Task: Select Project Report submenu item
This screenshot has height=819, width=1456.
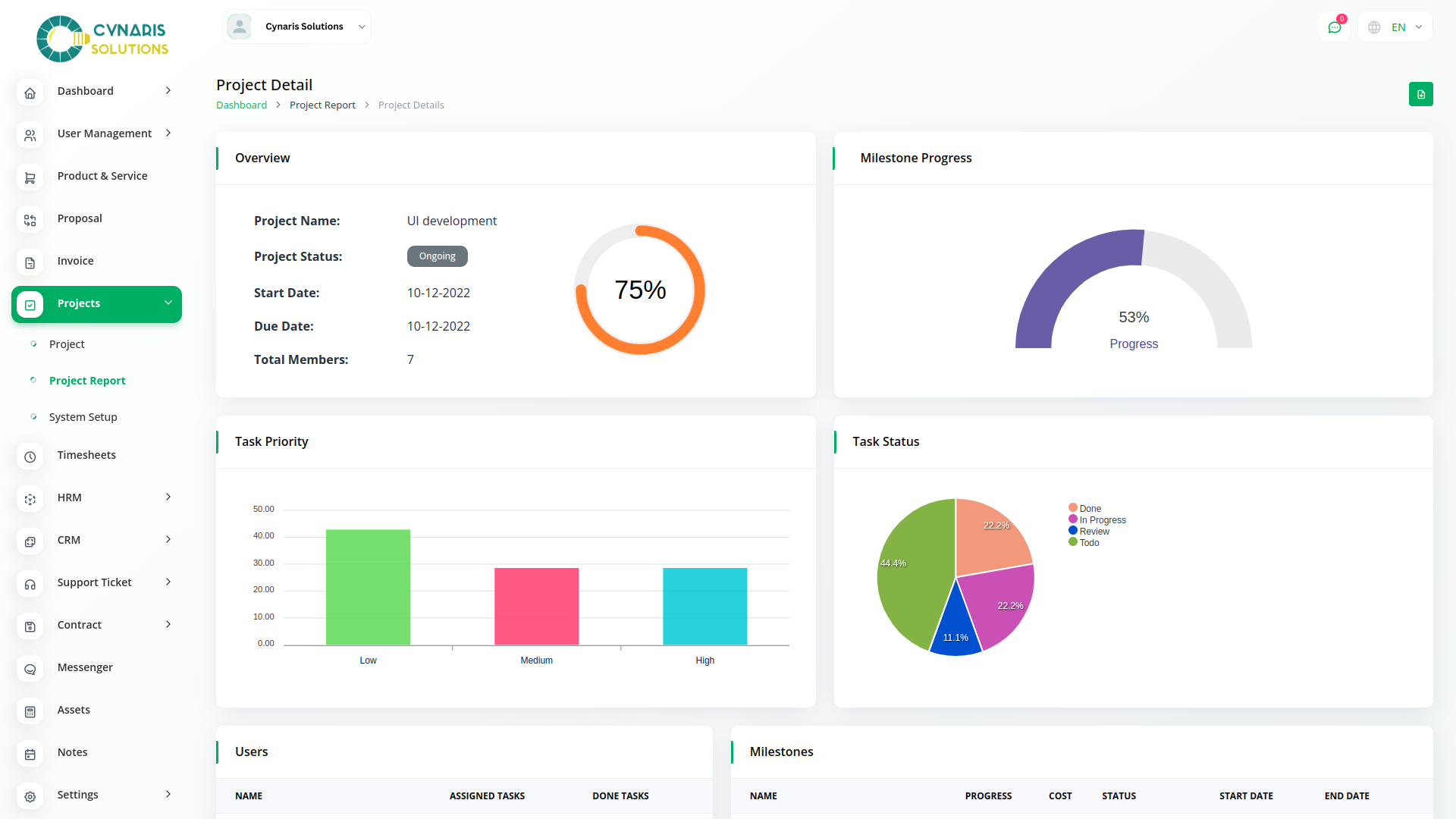Action: [x=87, y=381]
